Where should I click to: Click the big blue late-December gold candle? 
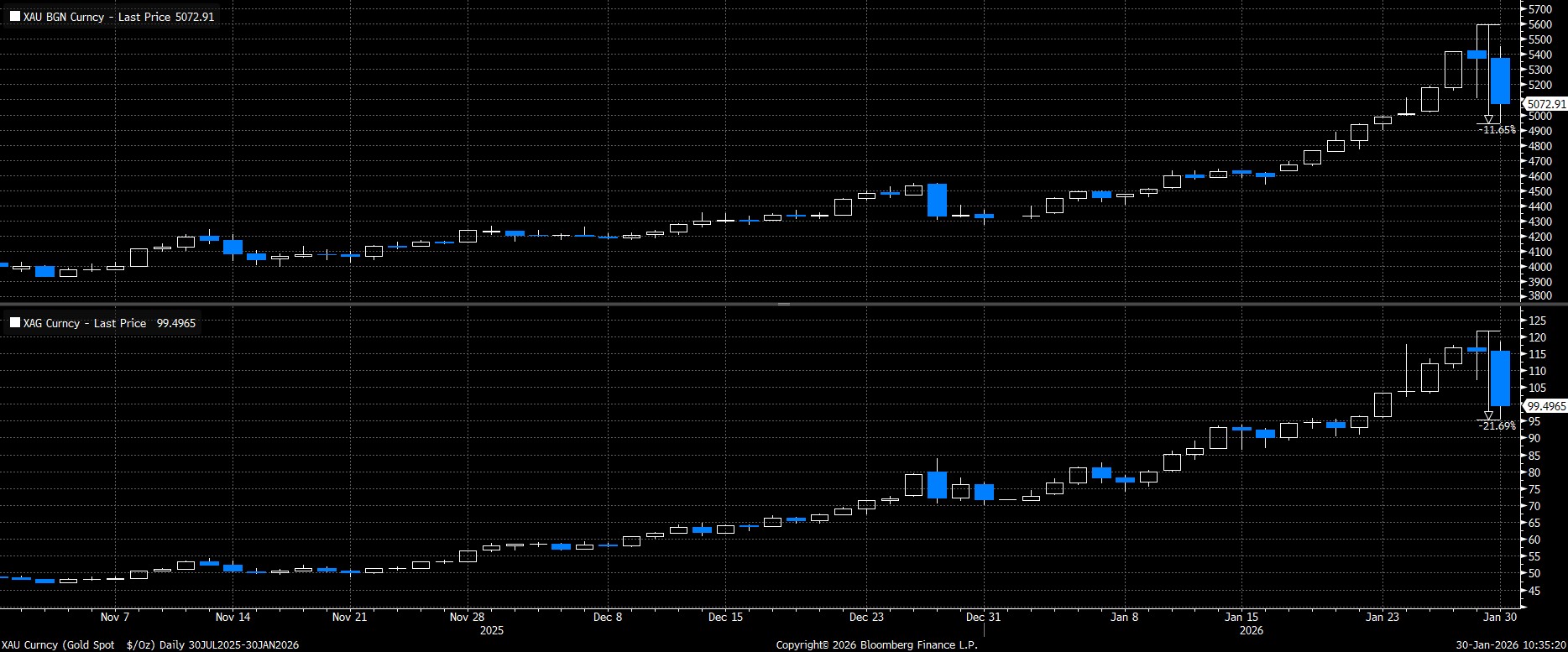(937, 200)
